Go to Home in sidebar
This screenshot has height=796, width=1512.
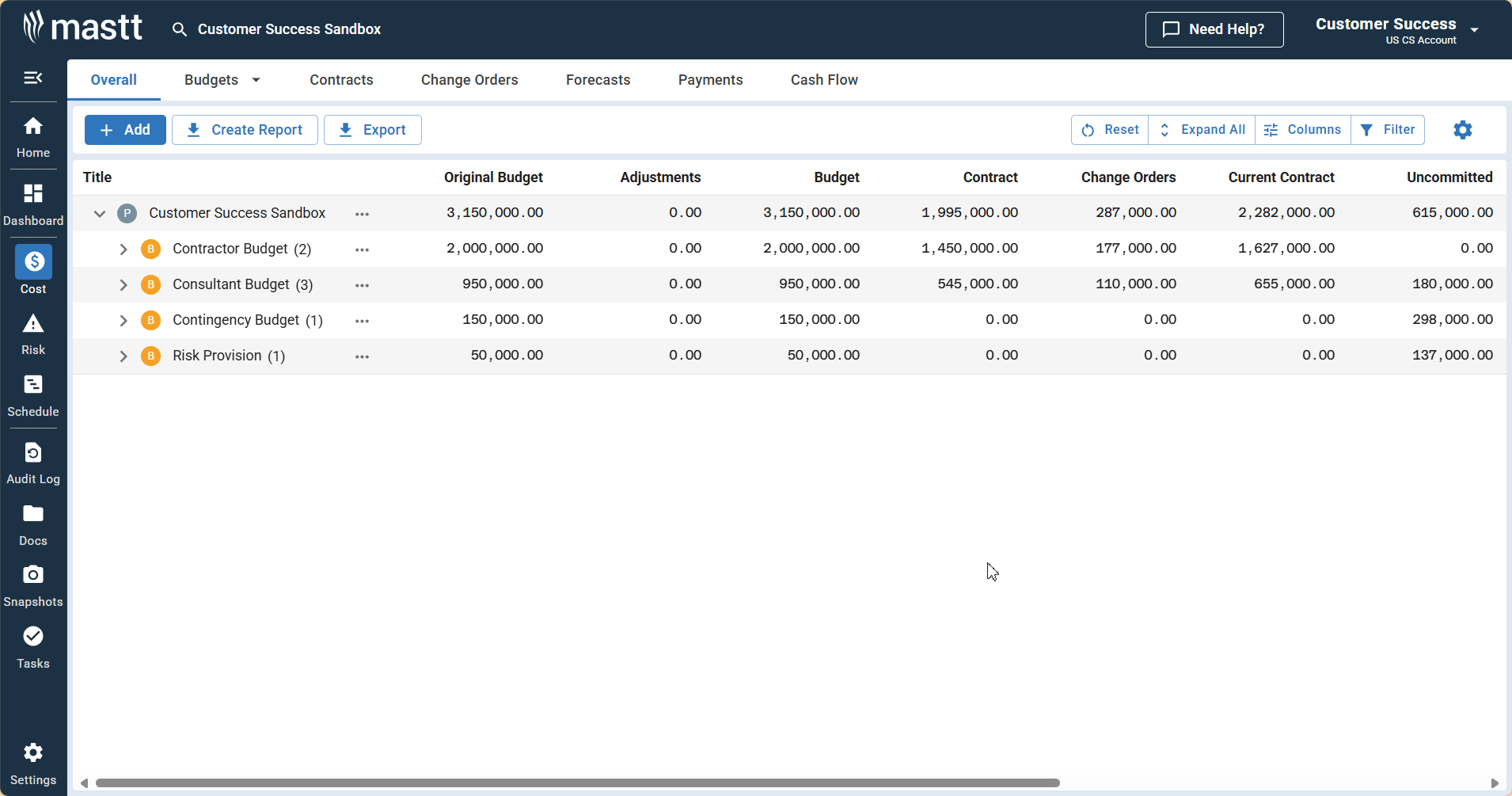click(33, 137)
